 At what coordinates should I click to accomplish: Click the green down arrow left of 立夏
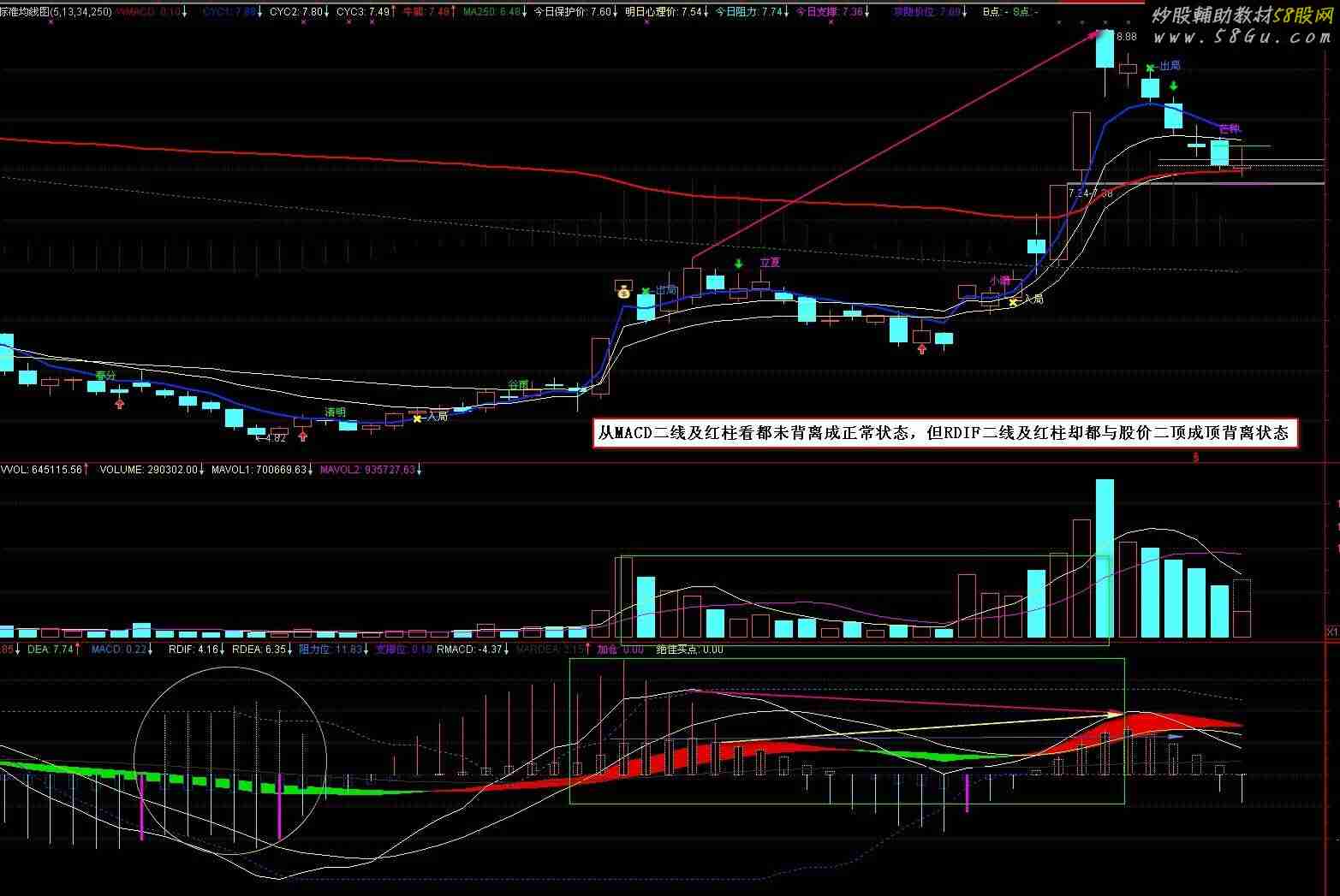(x=738, y=264)
